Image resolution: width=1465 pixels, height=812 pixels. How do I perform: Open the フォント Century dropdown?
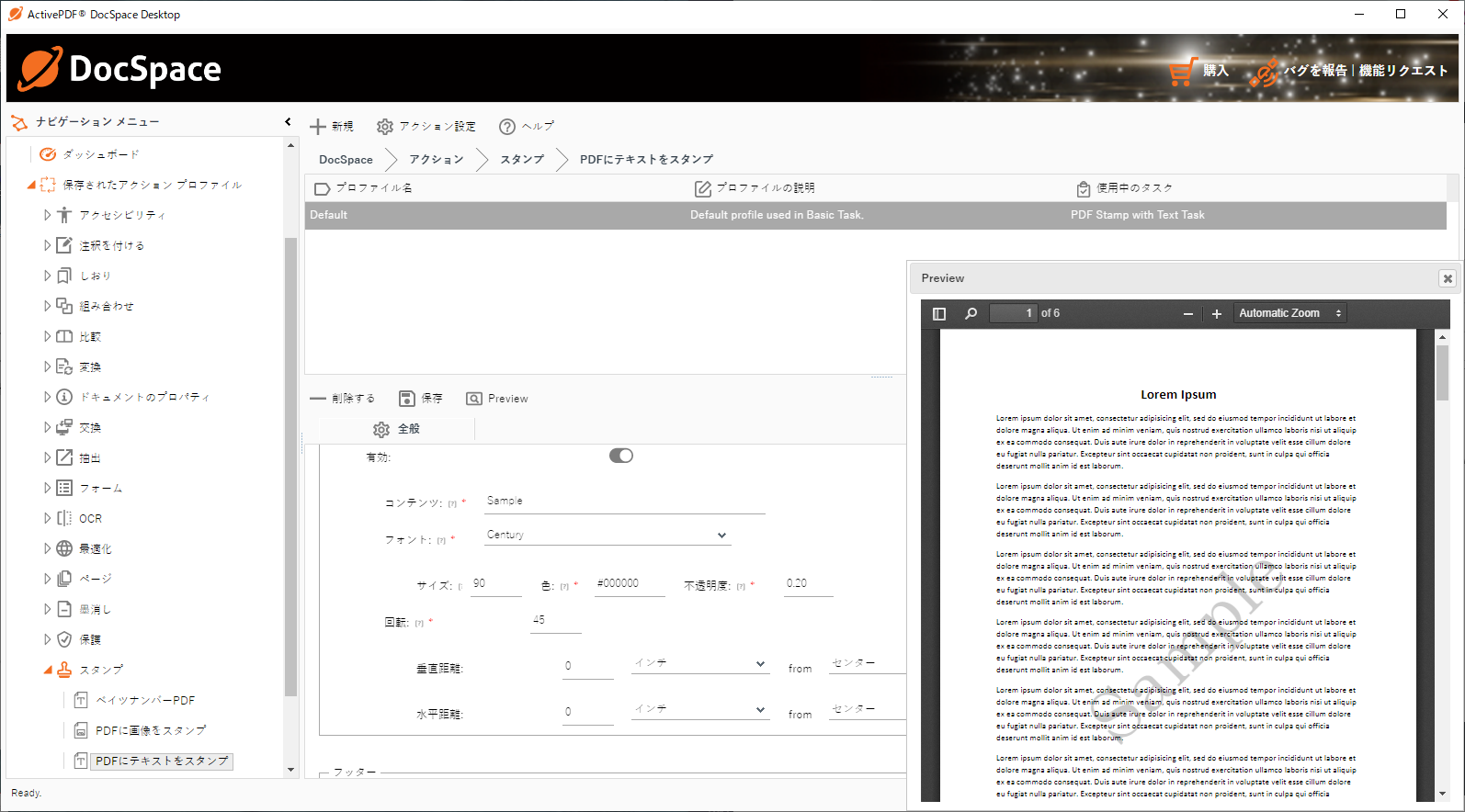608,535
